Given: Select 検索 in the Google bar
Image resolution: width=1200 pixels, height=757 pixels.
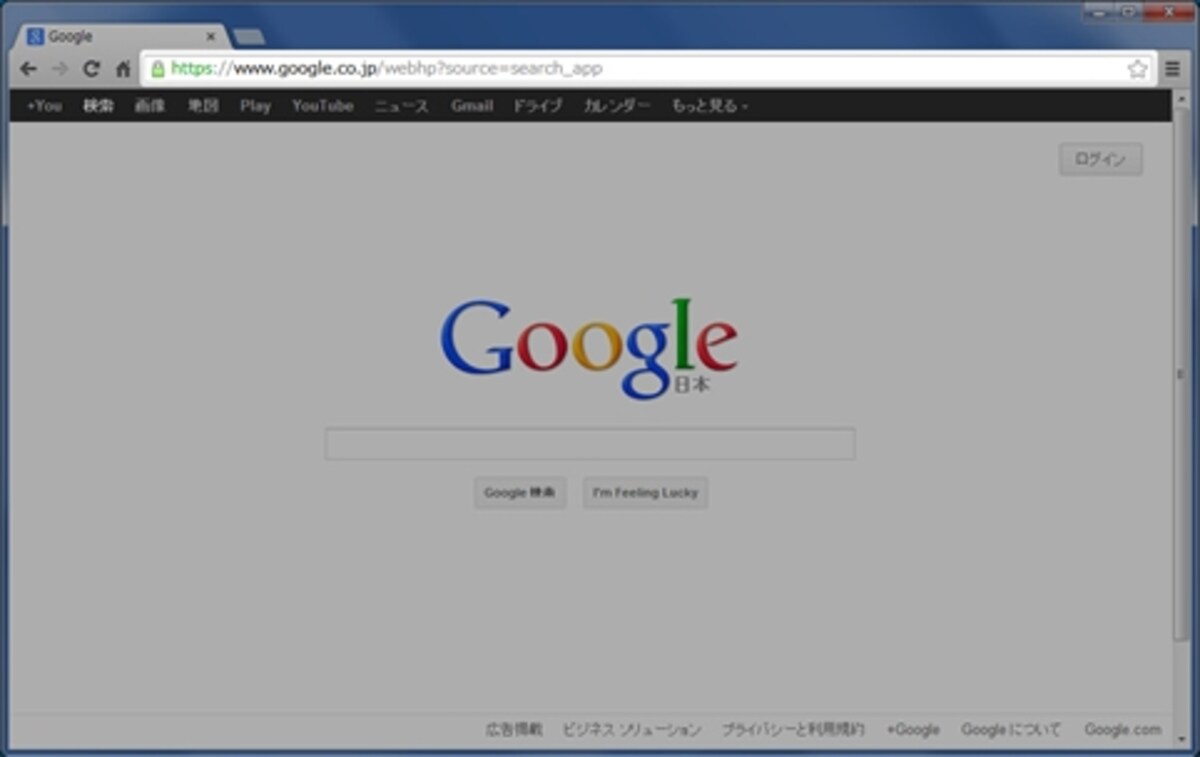Looking at the screenshot, I should [98, 106].
